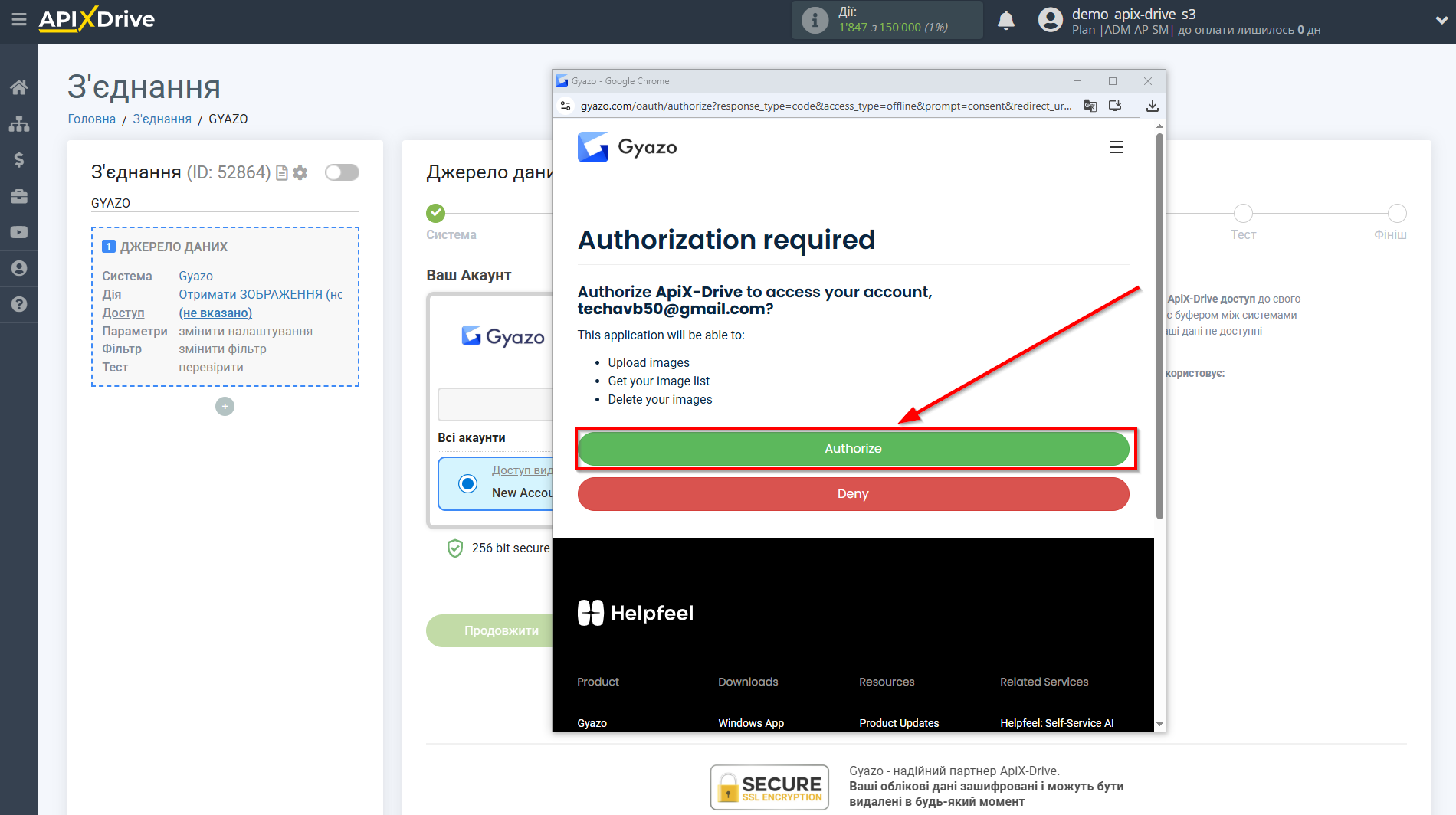Click the dollar billing icon in sidebar
Screen dimensions: 1456x815
click(18, 159)
